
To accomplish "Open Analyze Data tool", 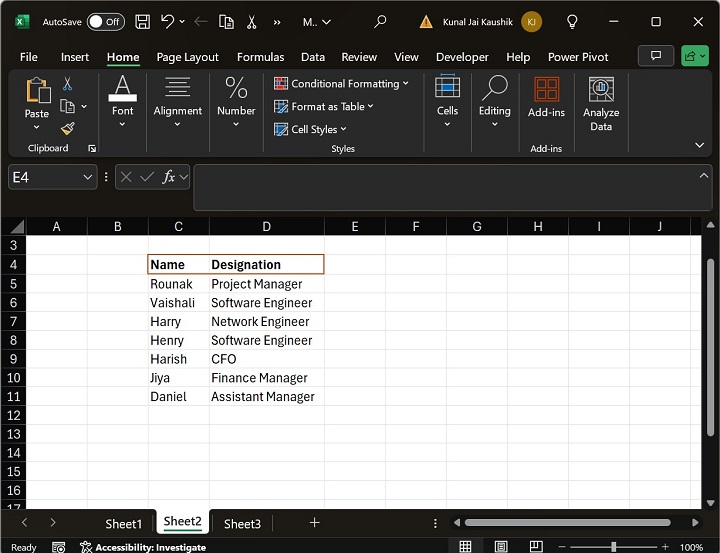I will tap(601, 105).
